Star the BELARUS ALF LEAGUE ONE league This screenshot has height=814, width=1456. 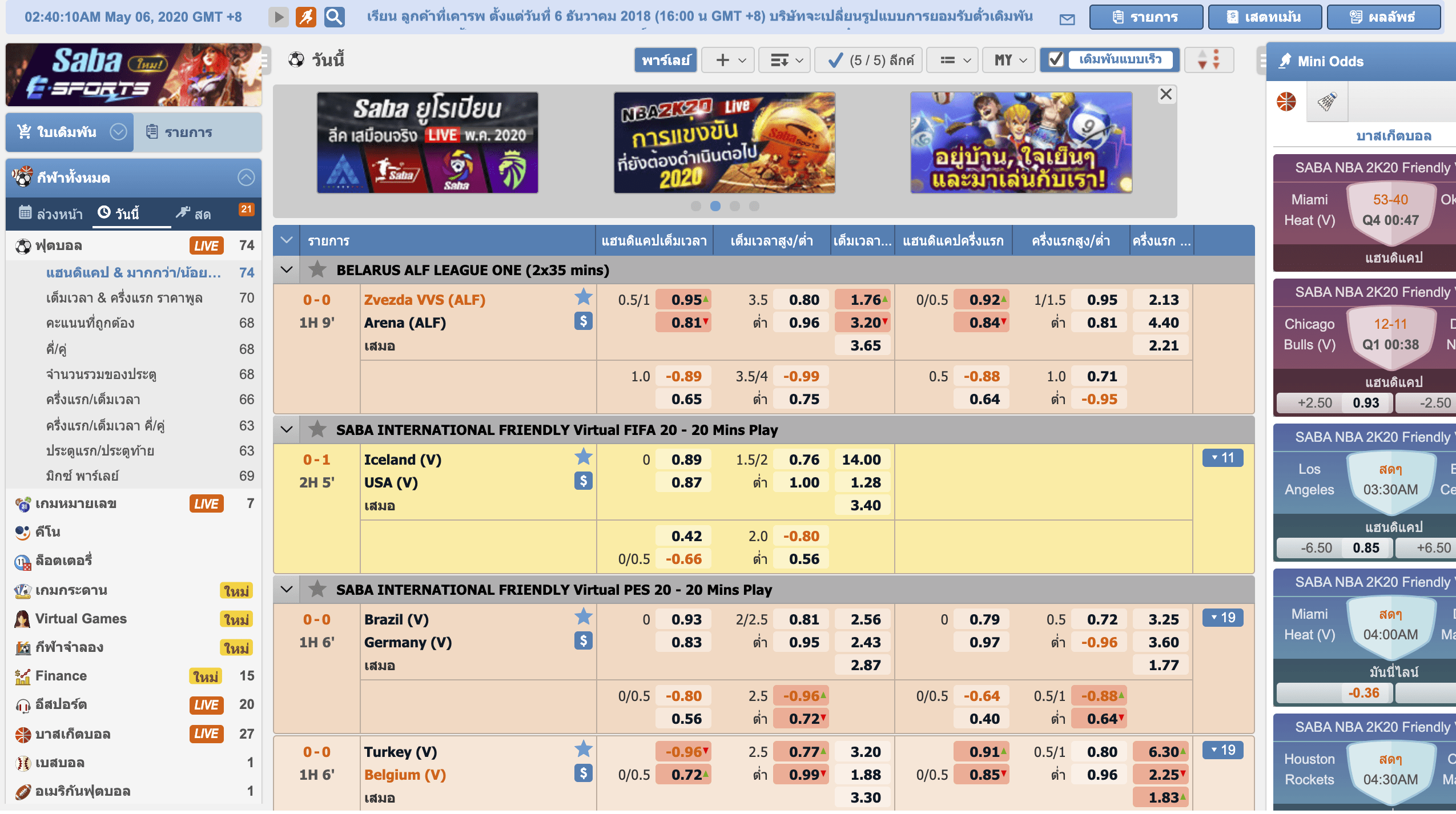317,270
